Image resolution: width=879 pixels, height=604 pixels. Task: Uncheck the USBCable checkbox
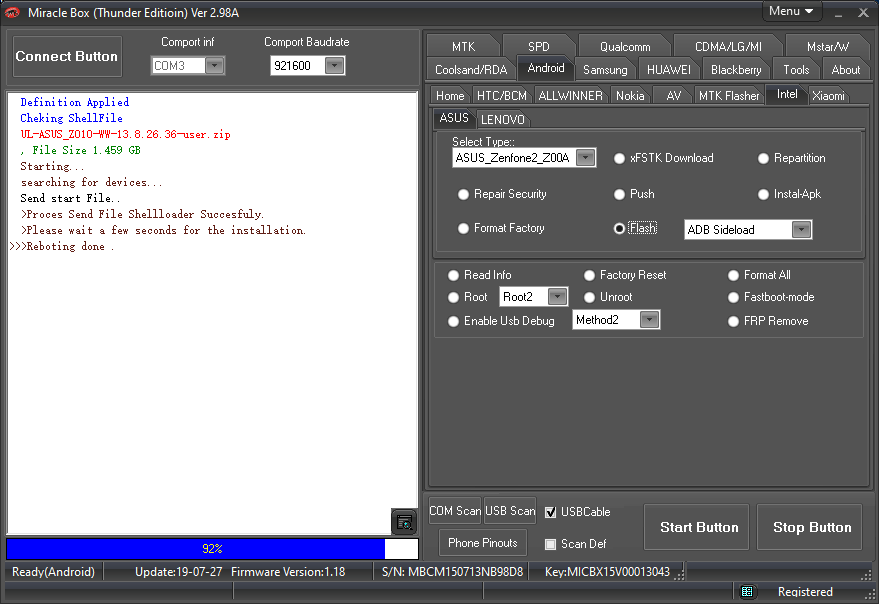(550, 512)
